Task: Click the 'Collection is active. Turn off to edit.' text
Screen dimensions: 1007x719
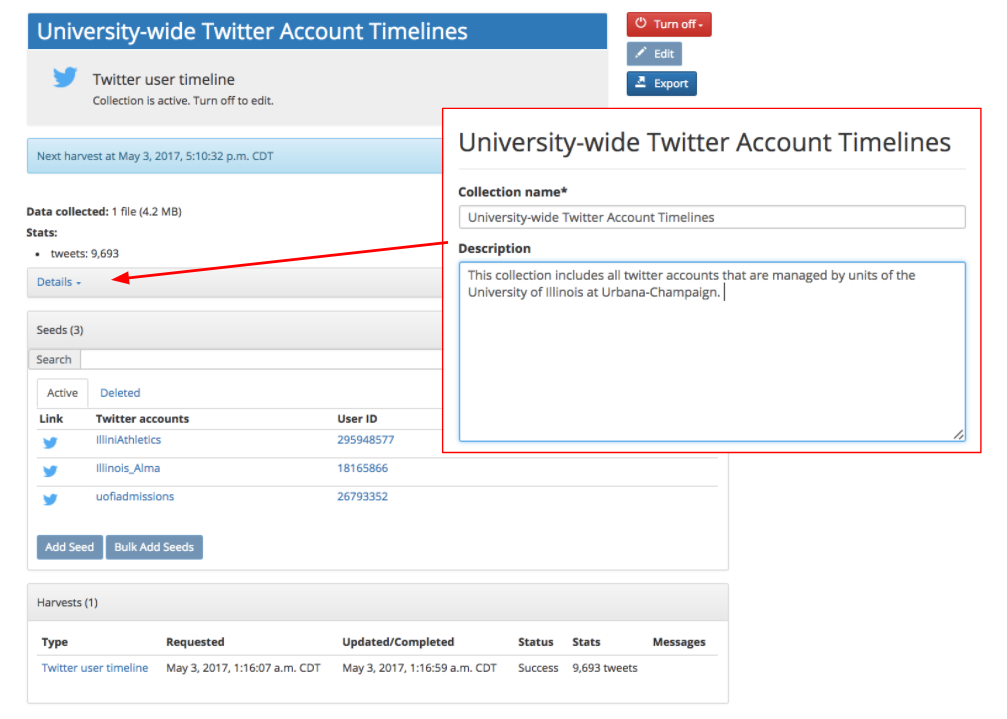Action: pos(183,101)
